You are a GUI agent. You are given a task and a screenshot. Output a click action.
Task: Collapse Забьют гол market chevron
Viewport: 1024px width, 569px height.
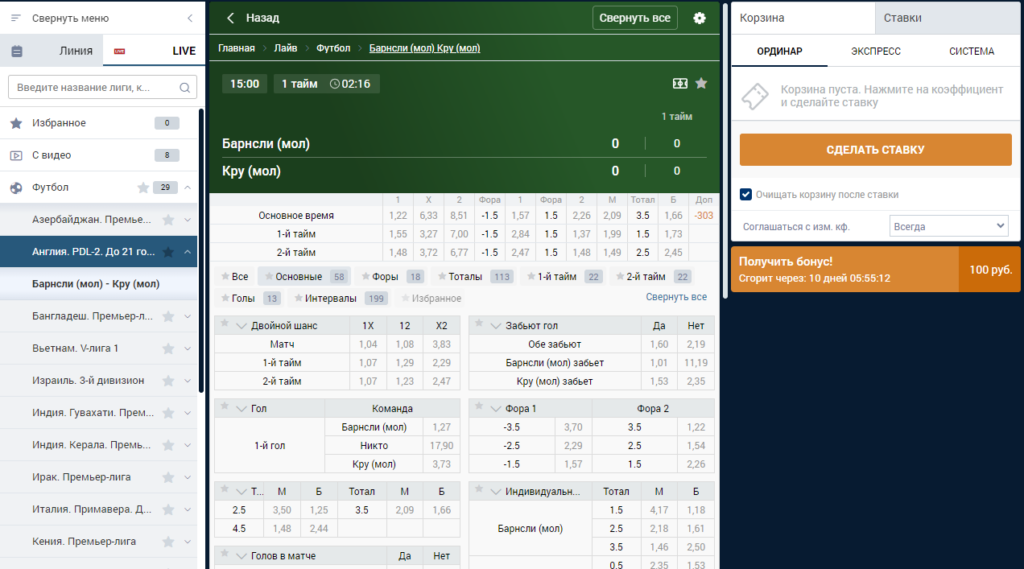496,326
